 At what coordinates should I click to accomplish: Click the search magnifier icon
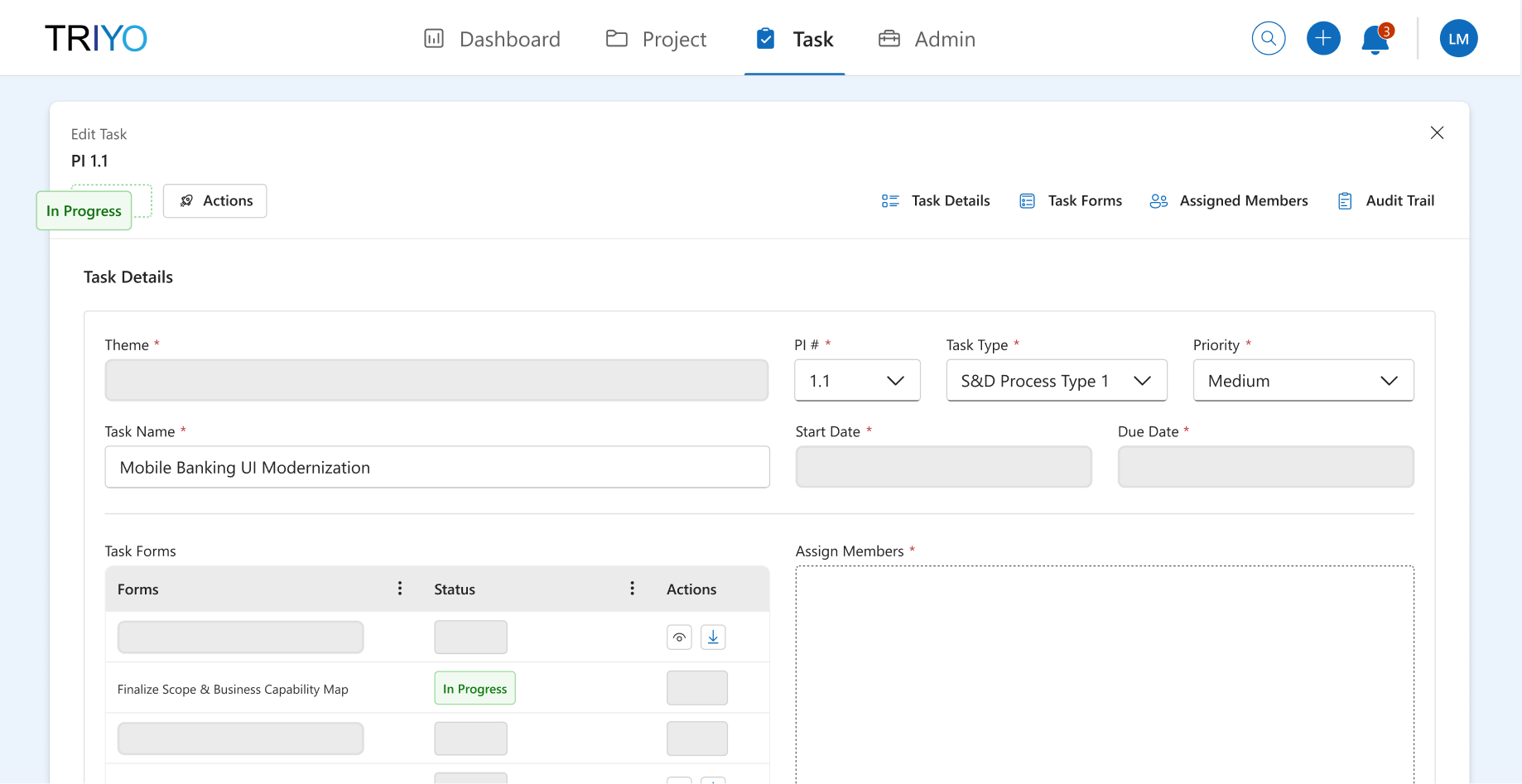[x=1268, y=38]
